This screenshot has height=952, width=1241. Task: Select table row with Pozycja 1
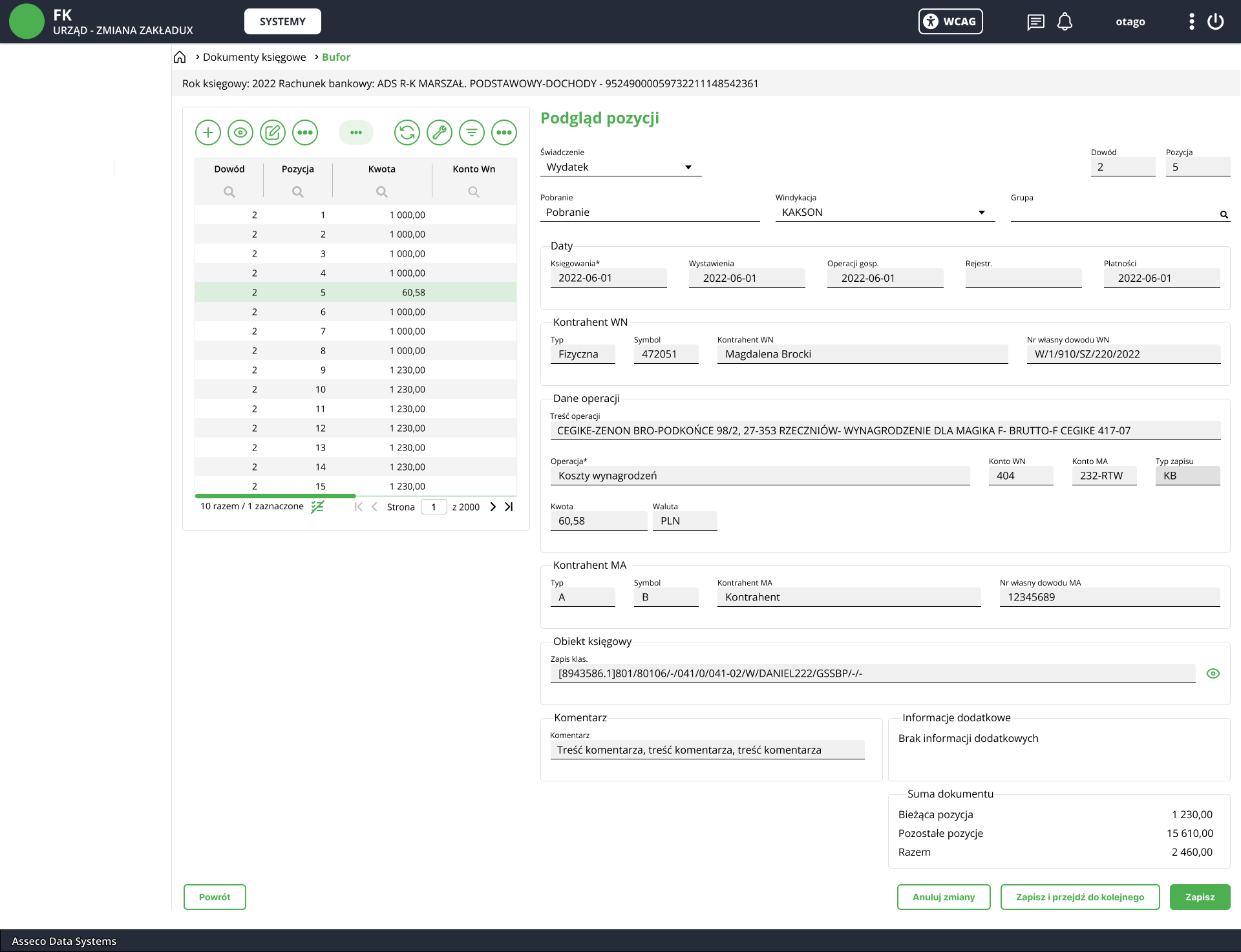pyautogui.click(x=355, y=215)
